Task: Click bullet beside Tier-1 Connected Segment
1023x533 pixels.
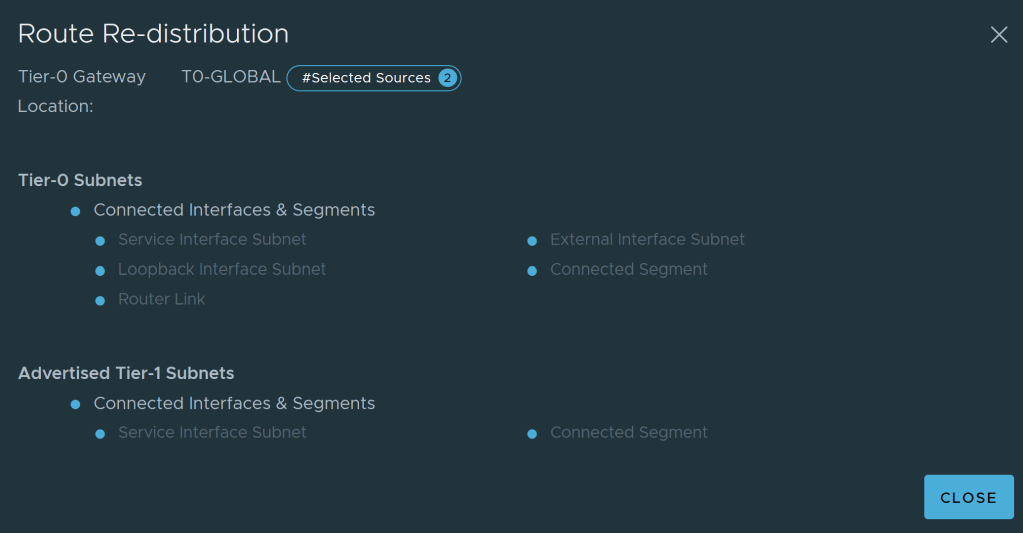Action: click(532, 434)
